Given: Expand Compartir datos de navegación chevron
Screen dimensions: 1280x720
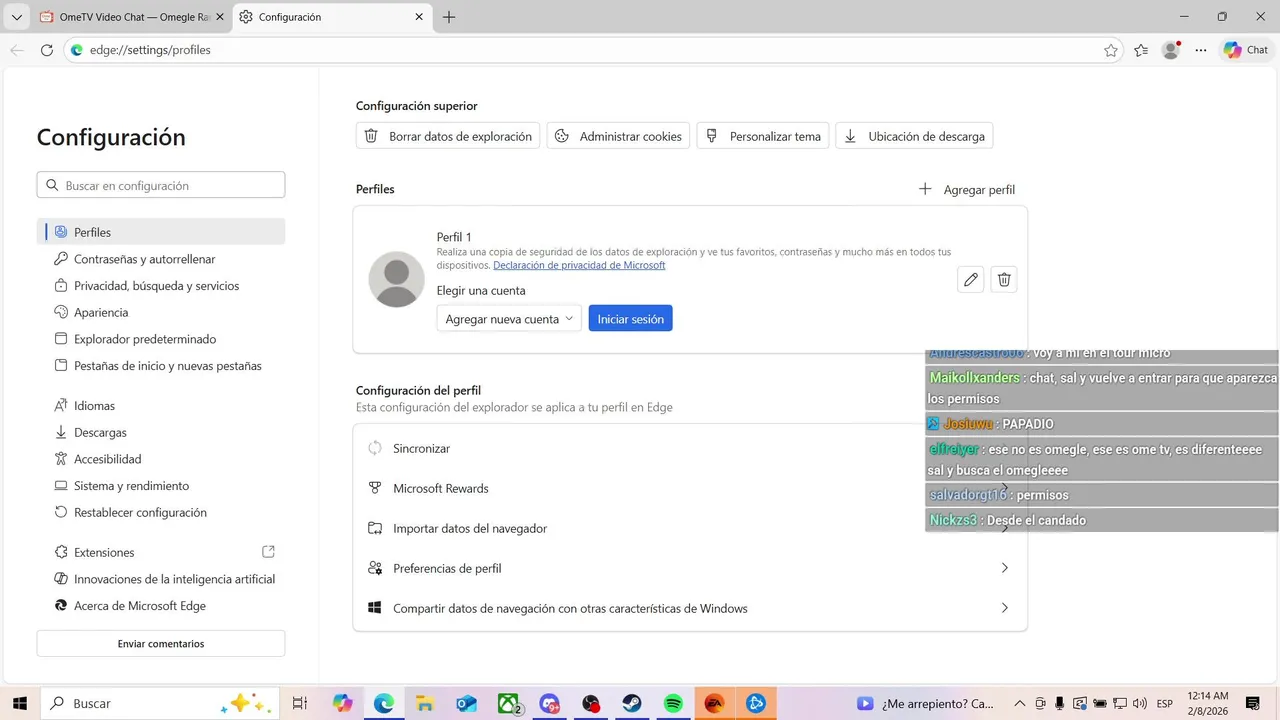Looking at the screenshot, I should 1005,608.
